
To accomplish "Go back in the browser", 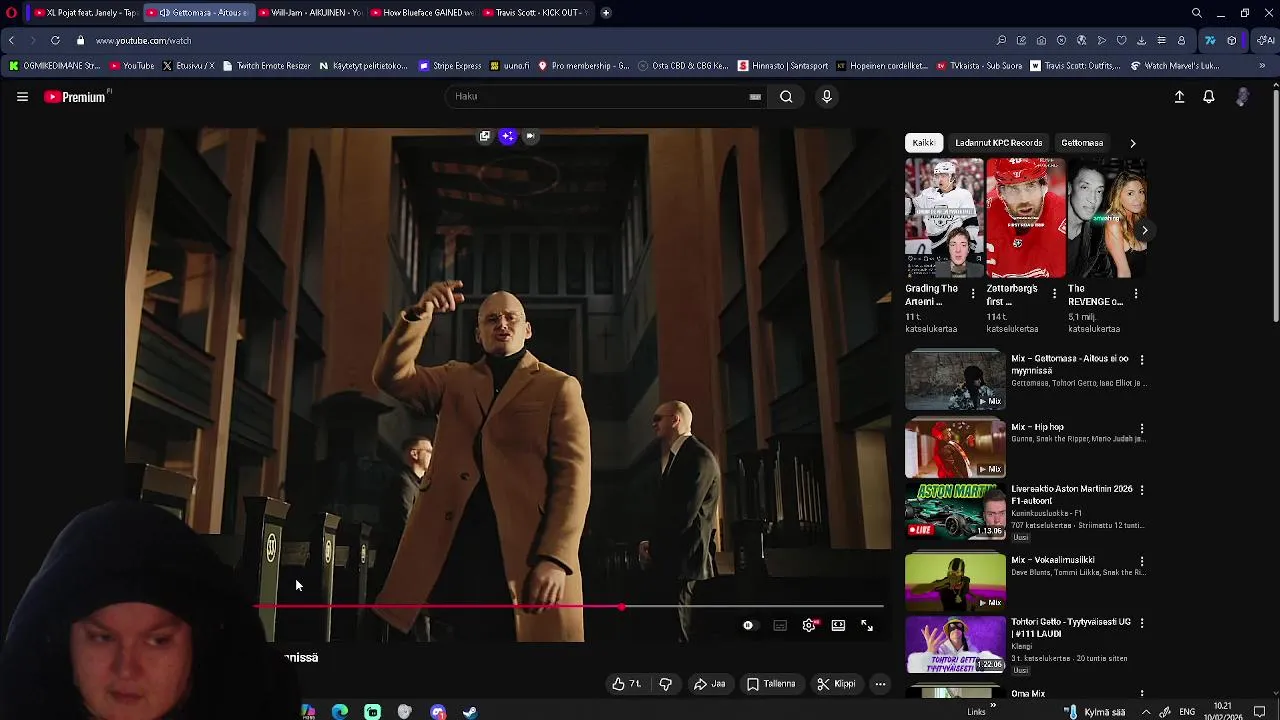I will 11,41.
